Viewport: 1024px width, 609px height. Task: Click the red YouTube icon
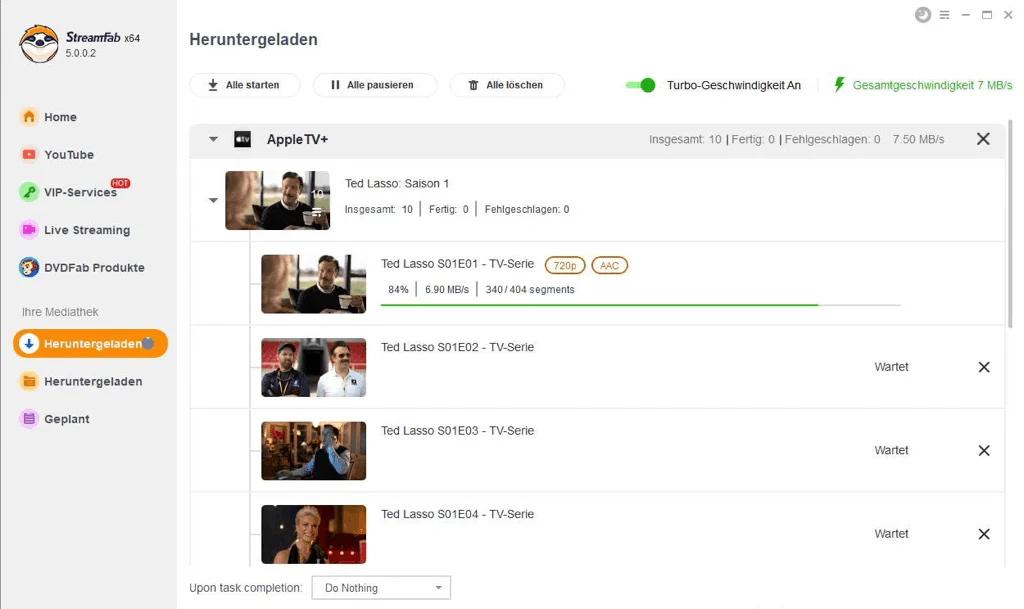point(29,155)
